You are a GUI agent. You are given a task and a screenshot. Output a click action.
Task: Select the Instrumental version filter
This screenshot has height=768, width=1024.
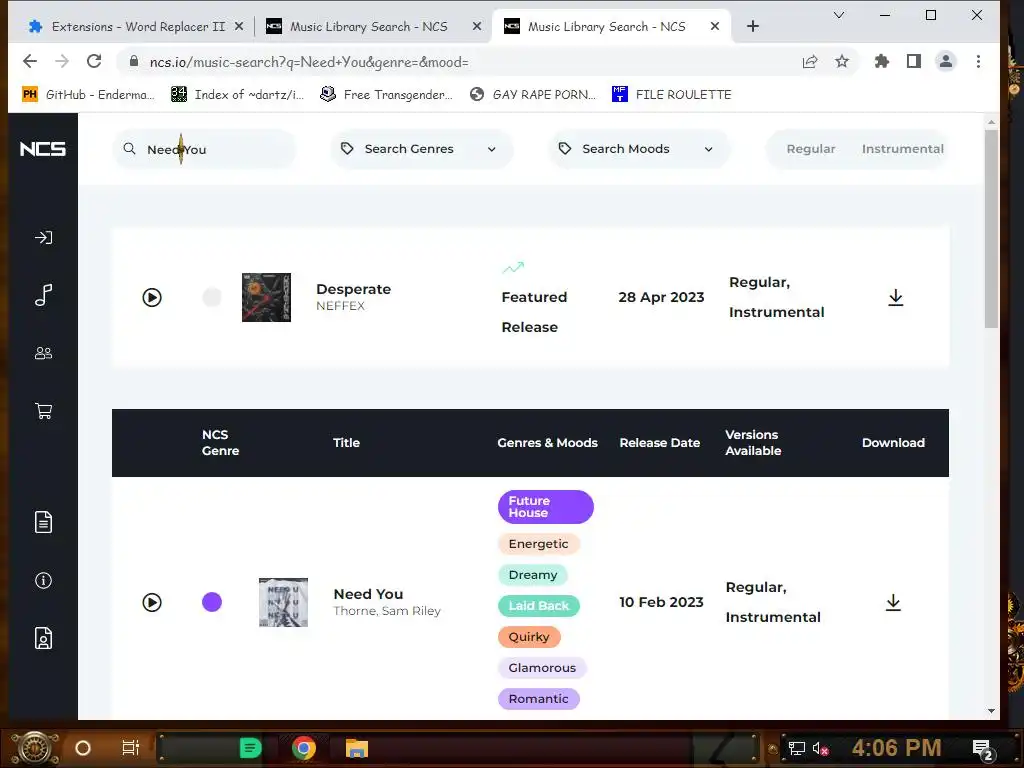(x=903, y=149)
